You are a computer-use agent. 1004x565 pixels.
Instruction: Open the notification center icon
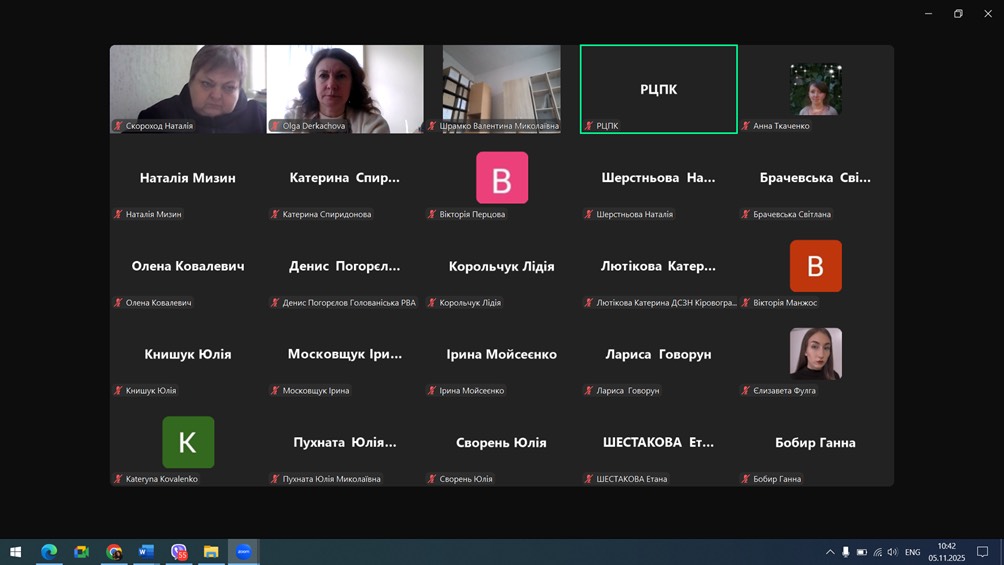pos(982,552)
